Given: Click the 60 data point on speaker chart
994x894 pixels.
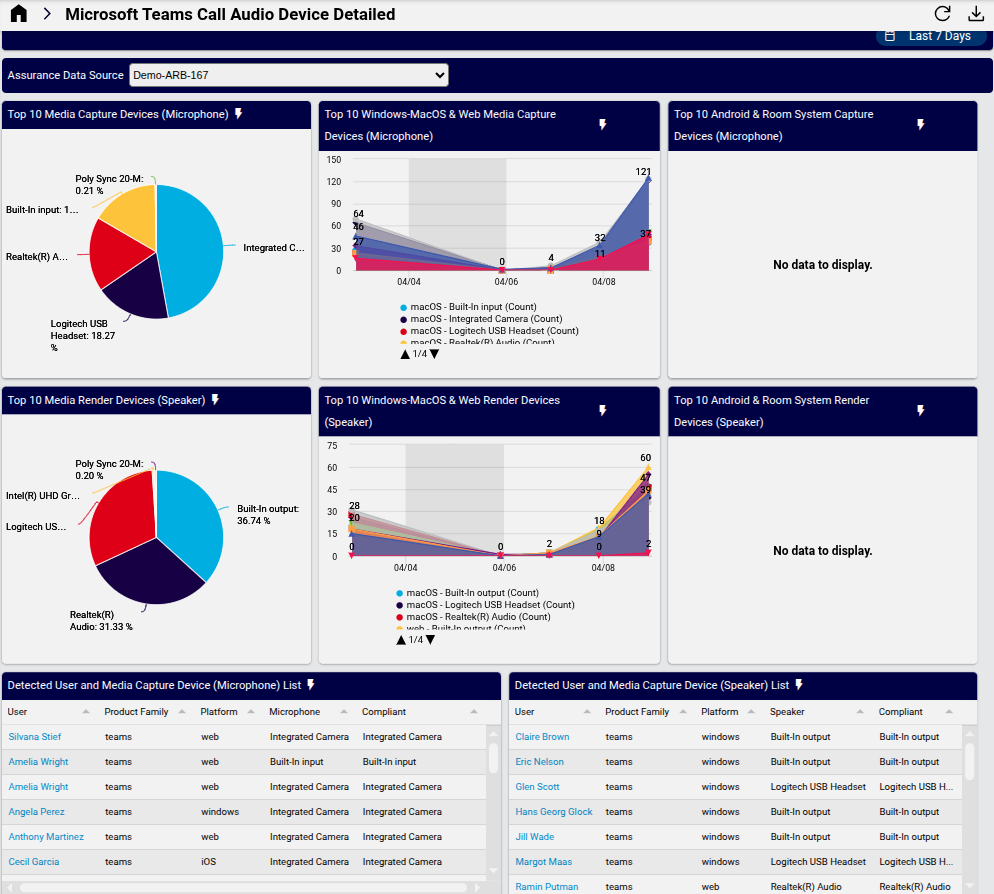Looking at the screenshot, I should click(648, 467).
